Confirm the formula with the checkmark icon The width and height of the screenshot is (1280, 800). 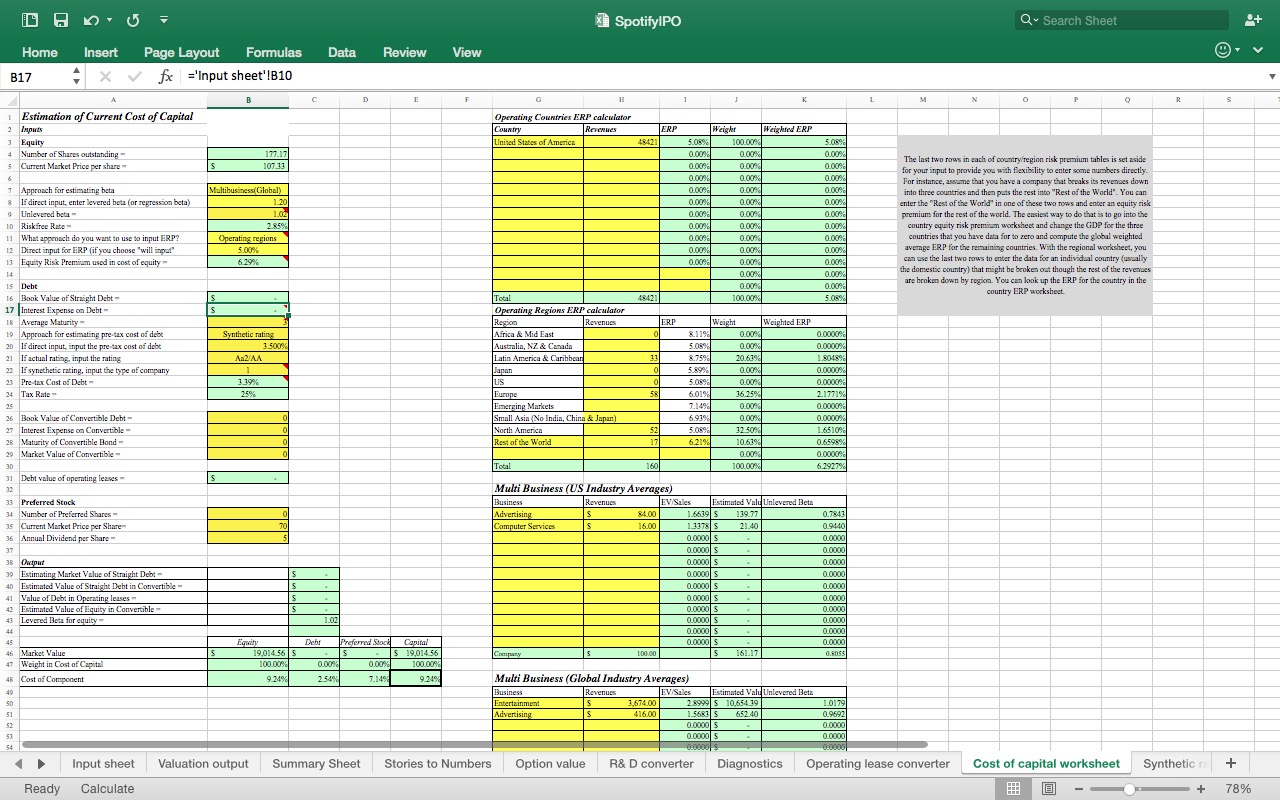135,75
